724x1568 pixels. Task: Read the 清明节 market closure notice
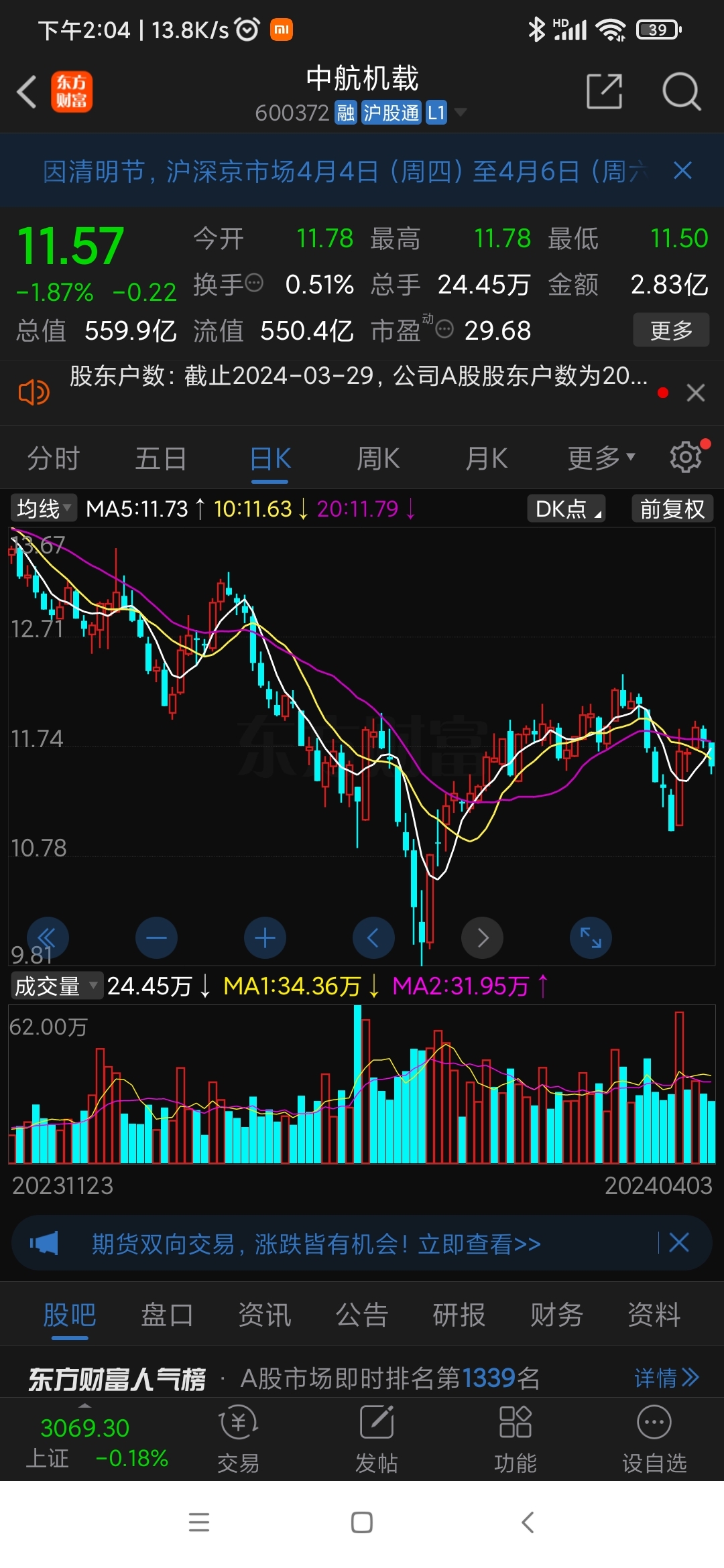coord(345,172)
